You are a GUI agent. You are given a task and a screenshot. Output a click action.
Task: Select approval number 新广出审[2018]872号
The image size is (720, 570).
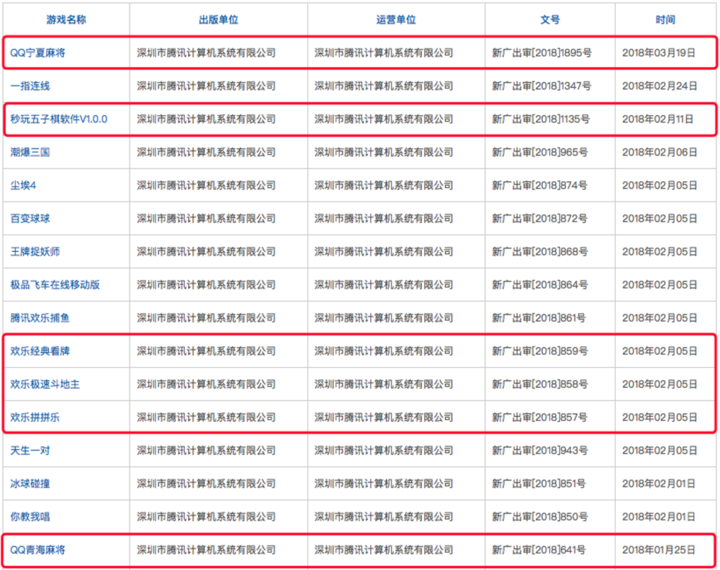point(540,218)
